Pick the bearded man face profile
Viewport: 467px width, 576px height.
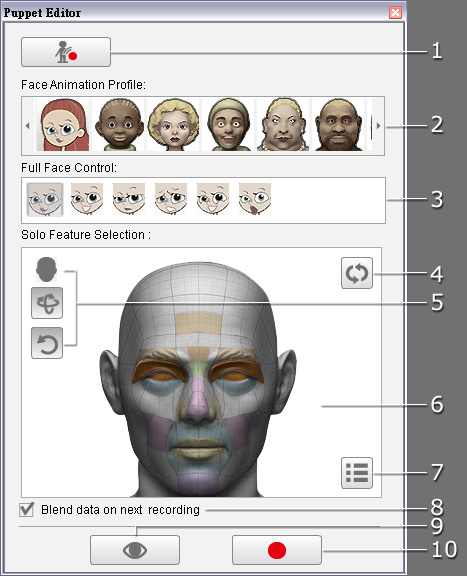[x=338, y=125]
